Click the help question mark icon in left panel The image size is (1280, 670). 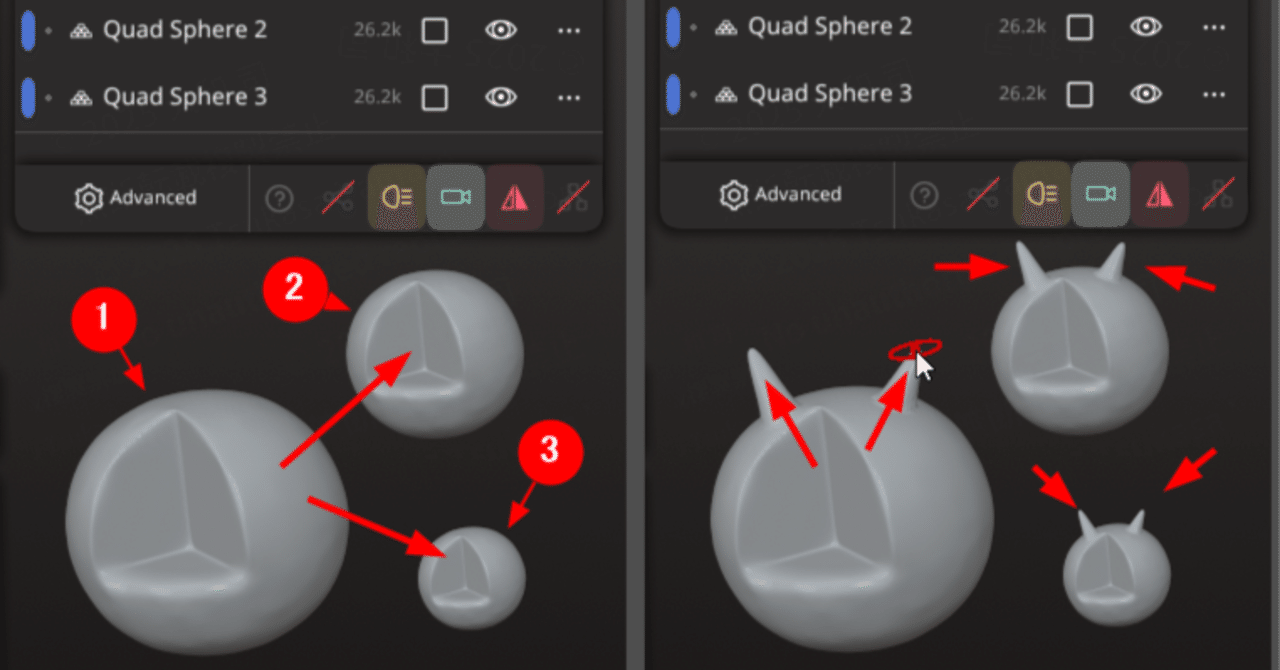tap(279, 198)
